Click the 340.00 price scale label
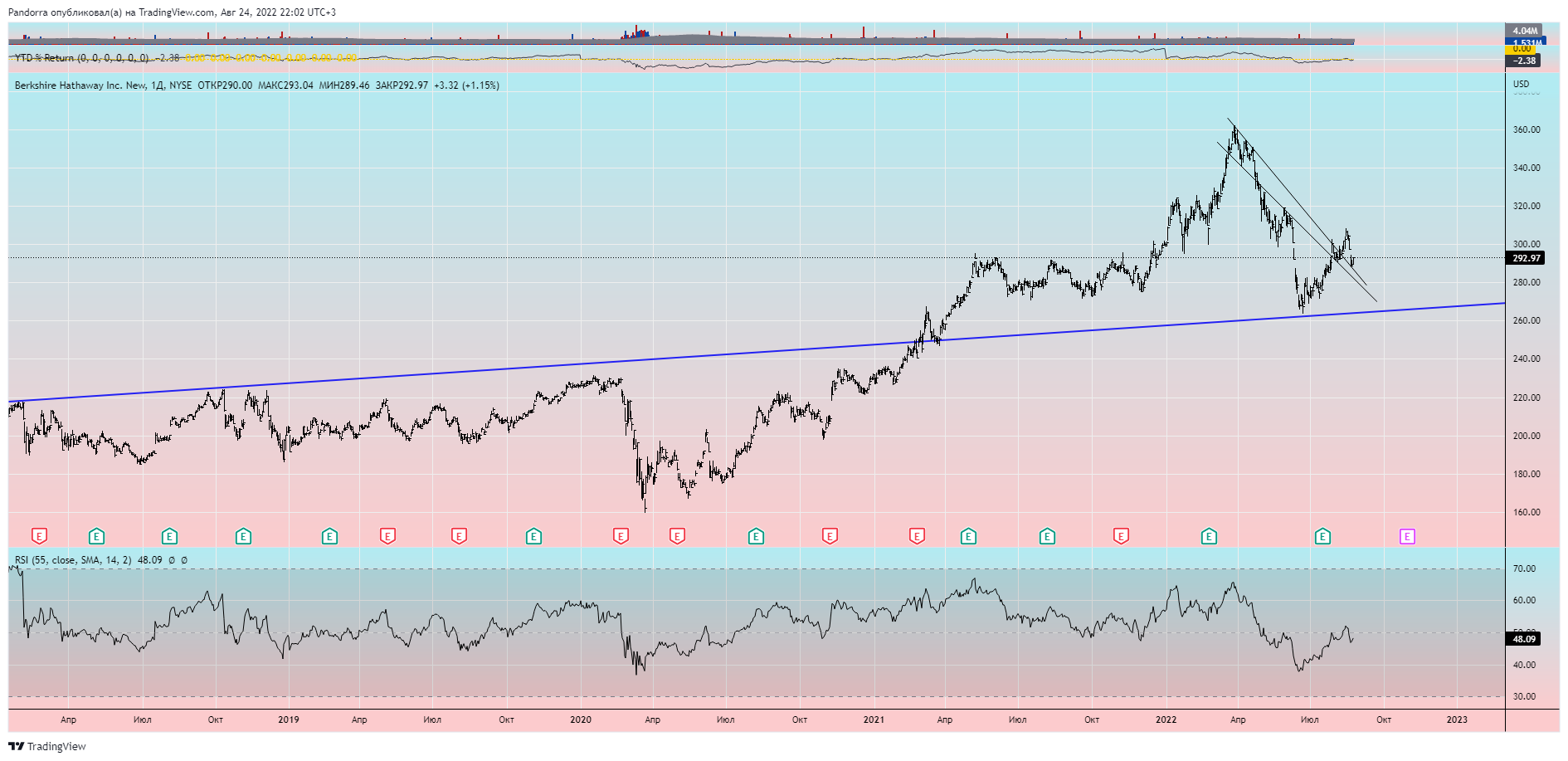Viewport: 1568px width, 761px height. [x=1527, y=168]
